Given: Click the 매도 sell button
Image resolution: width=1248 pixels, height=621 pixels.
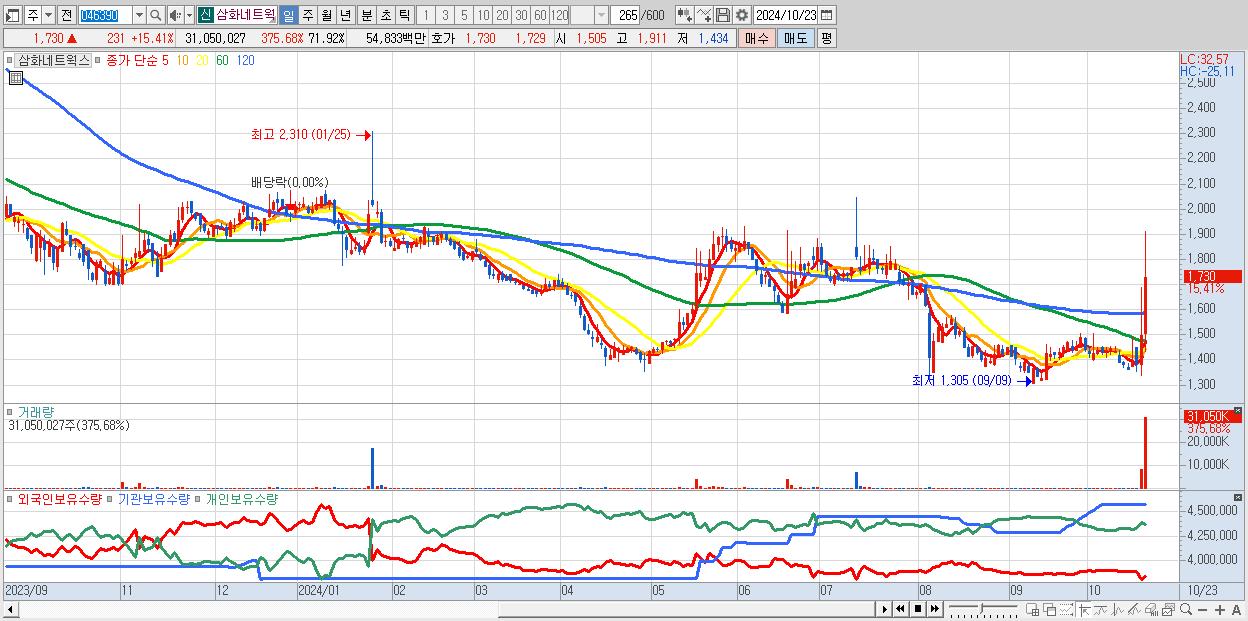Looking at the screenshot, I should (x=795, y=38).
